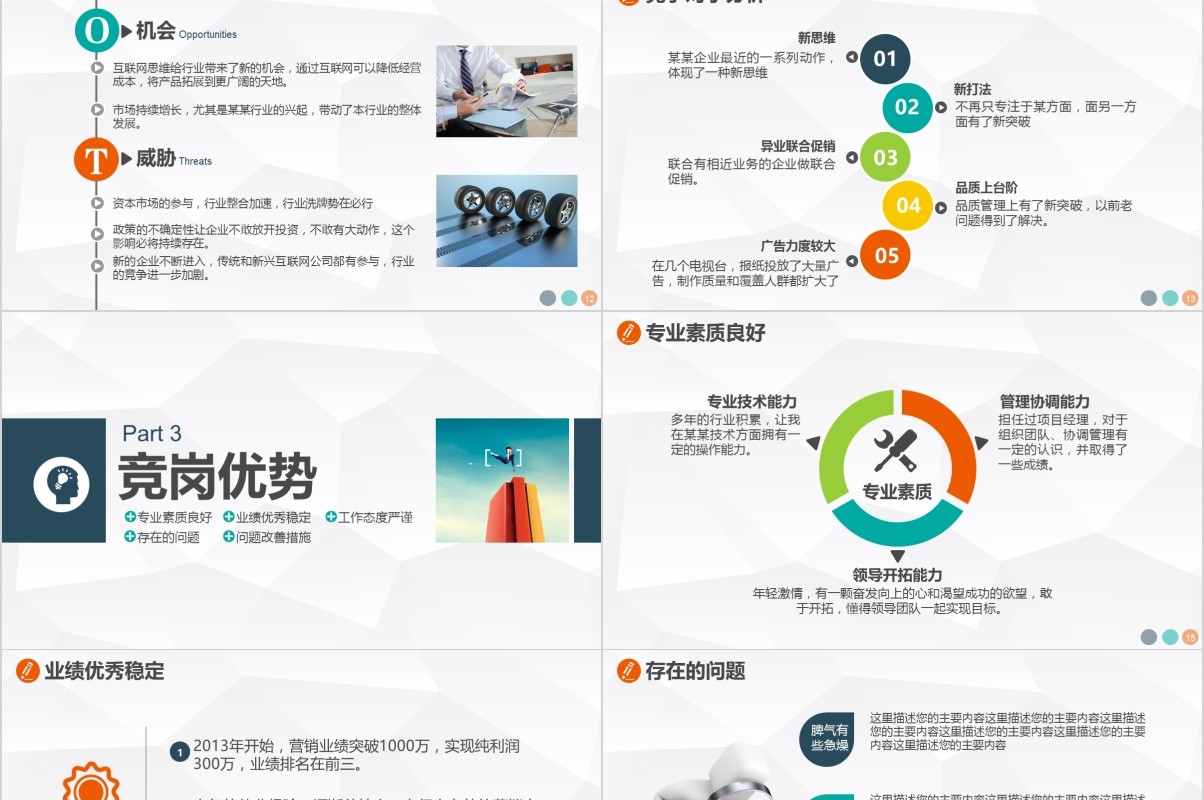This screenshot has width=1204, height=800.
Task: Click the 新思维 heading
Action: pos(816,38)
